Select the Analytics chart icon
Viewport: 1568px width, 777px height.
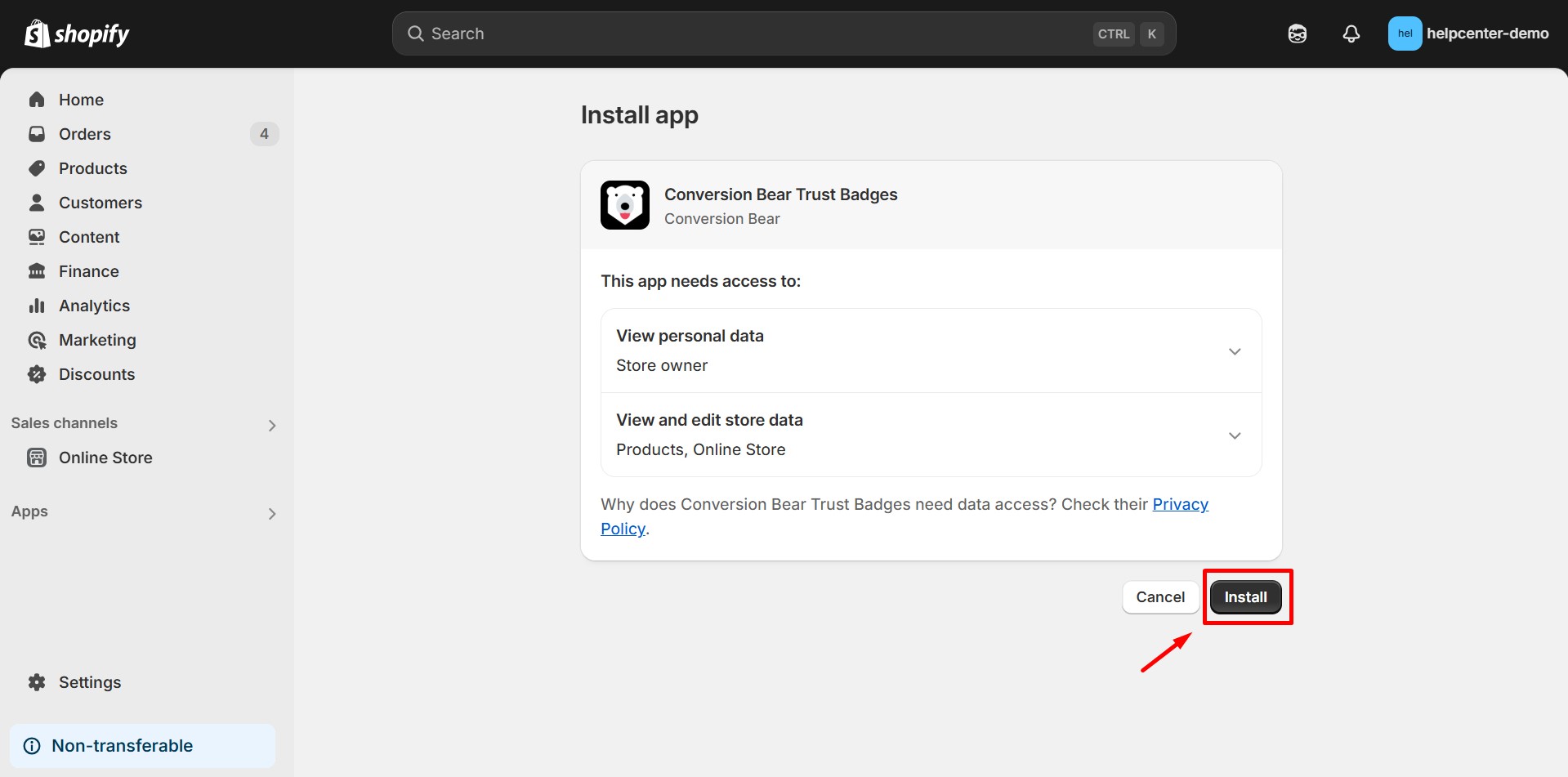37,305
